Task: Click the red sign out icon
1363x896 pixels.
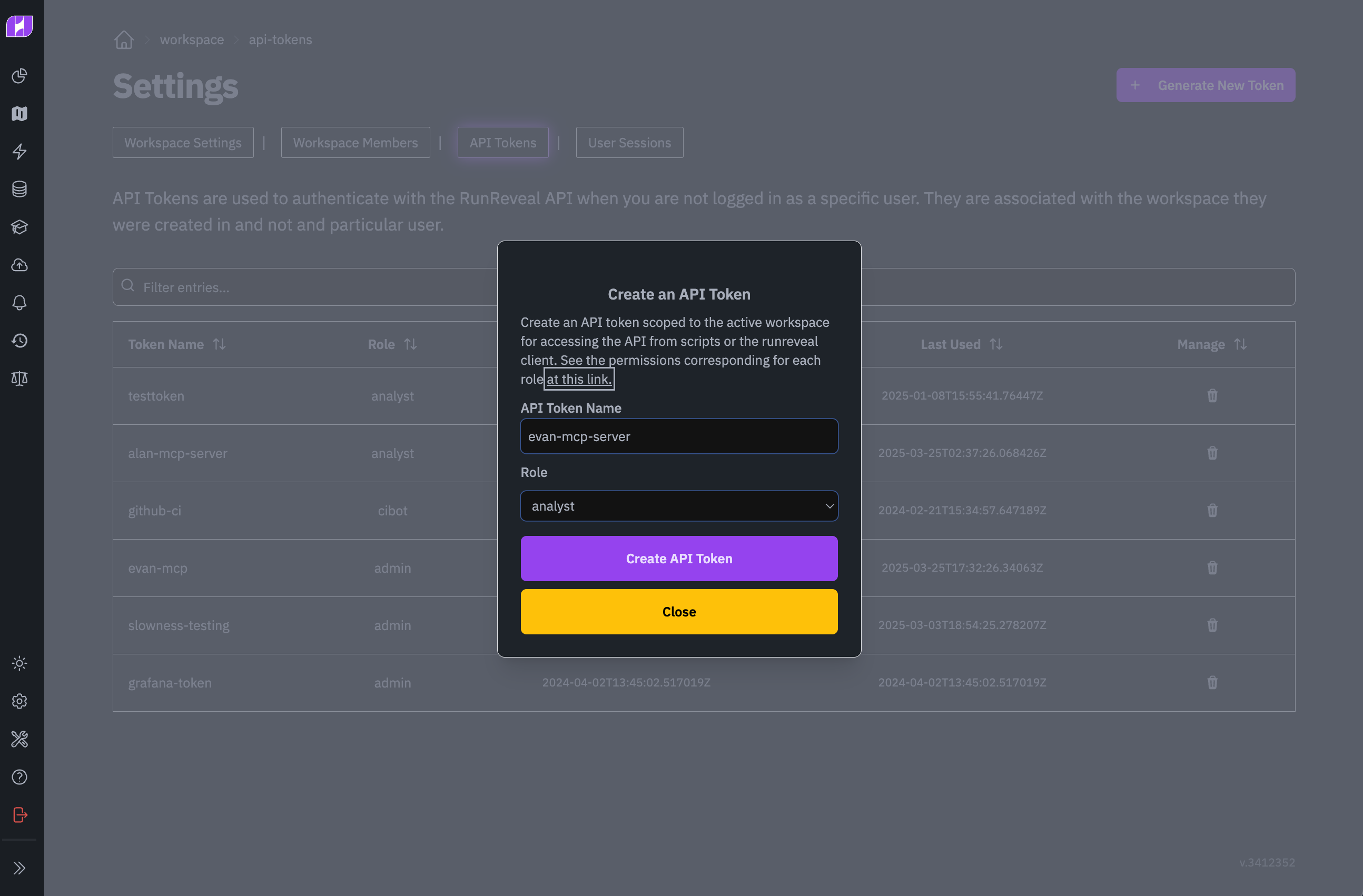Action: pyautogui.click(x=19, y=815)
